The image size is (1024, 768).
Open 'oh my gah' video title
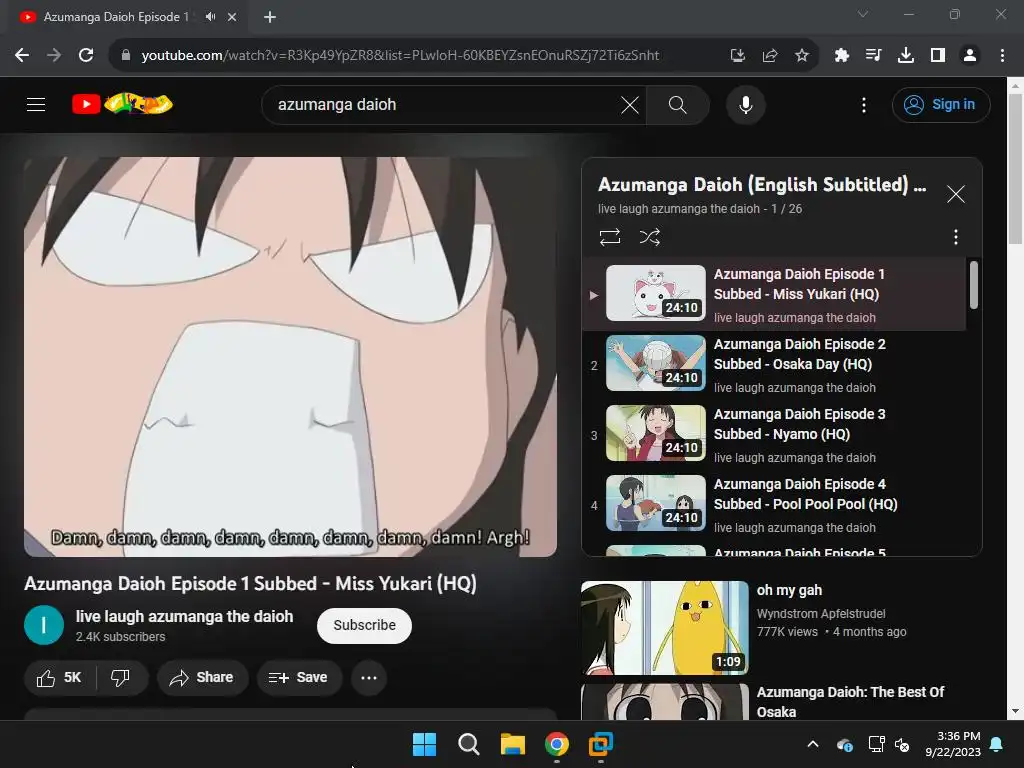pos(789,590)
